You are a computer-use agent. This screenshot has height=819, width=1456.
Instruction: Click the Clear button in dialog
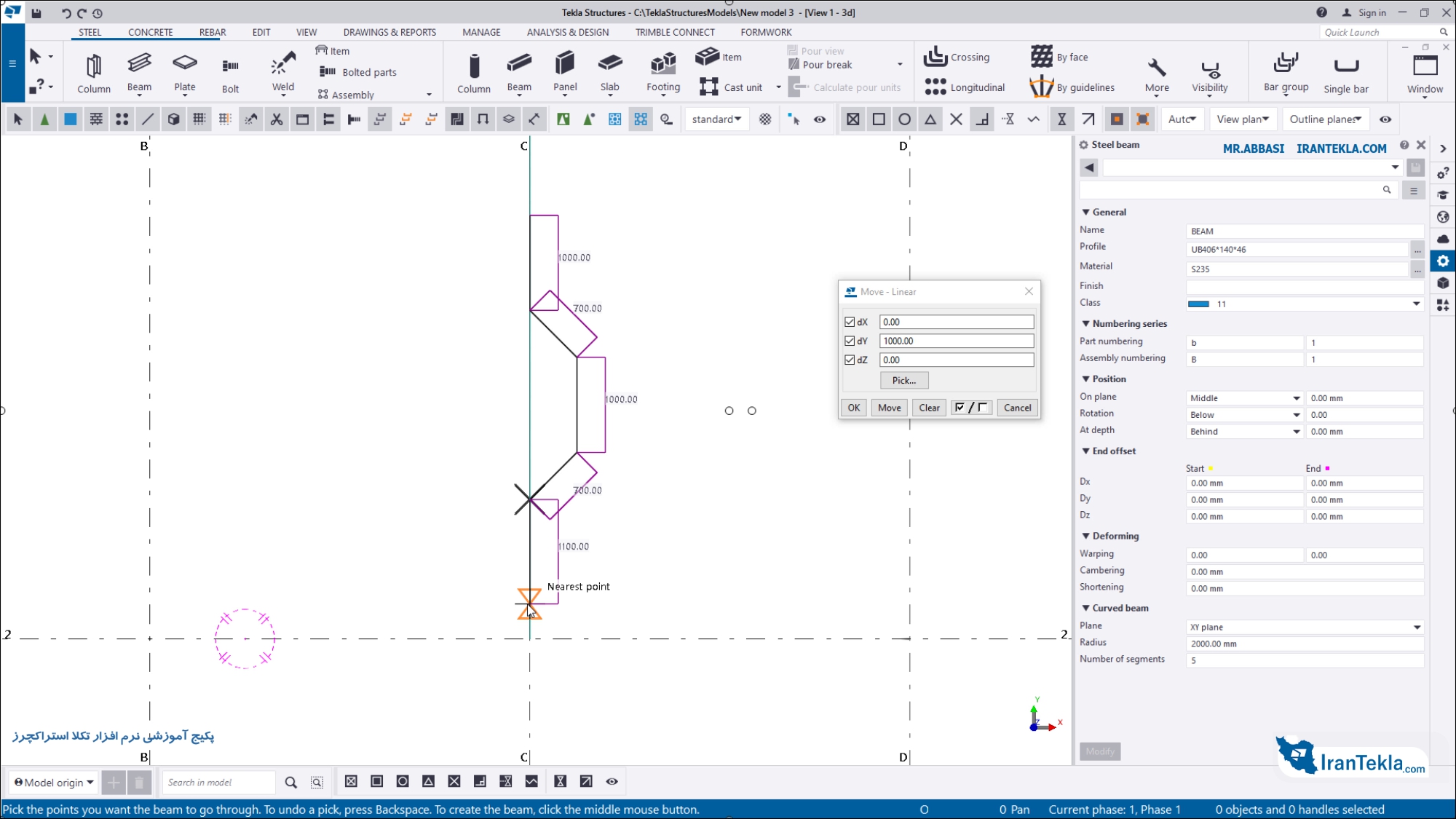pos(929,408)
